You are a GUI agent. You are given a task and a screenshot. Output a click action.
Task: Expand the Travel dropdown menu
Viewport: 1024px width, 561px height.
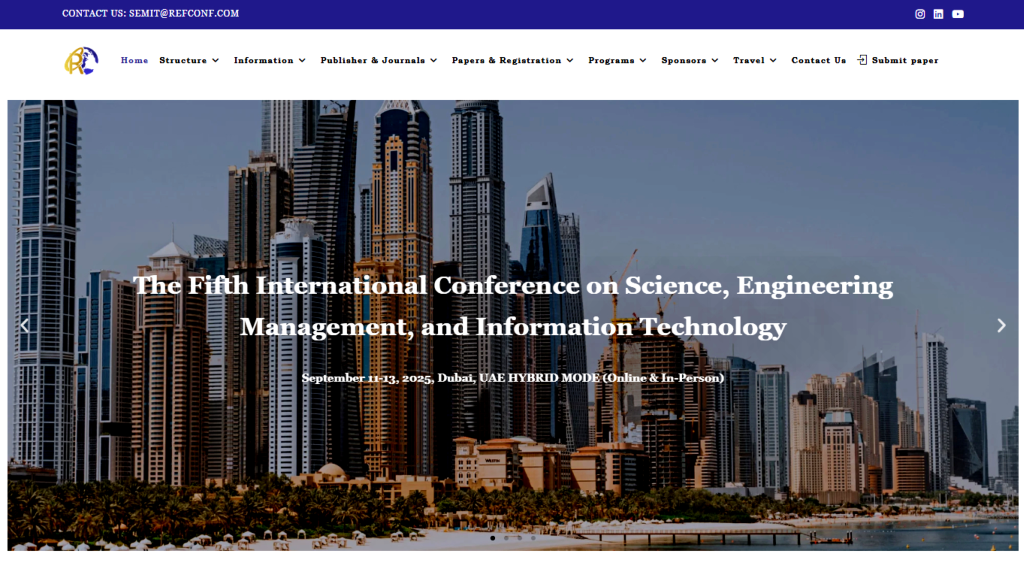[x=755, y=61]
